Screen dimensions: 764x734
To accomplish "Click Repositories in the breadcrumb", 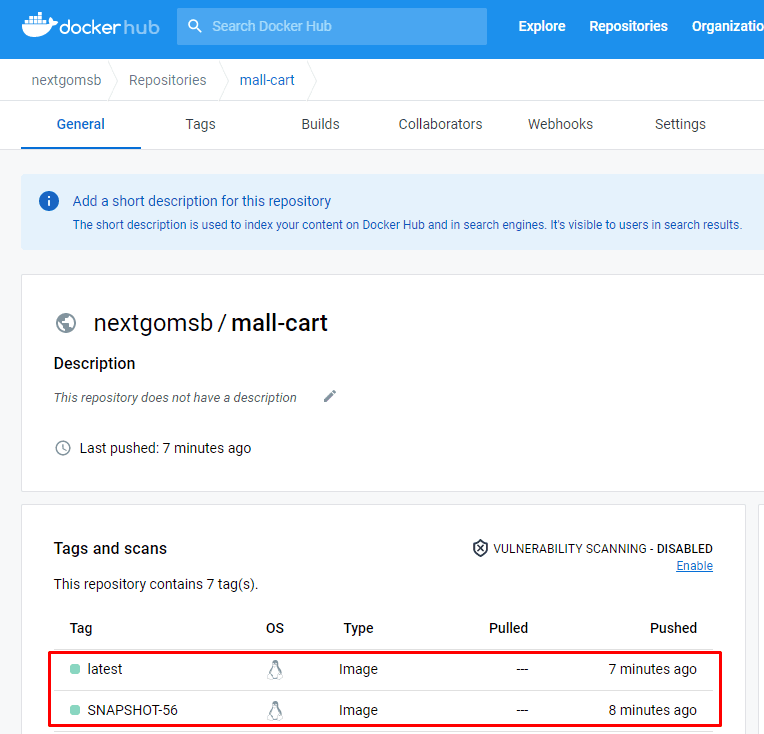I will (x=168, y=80).
